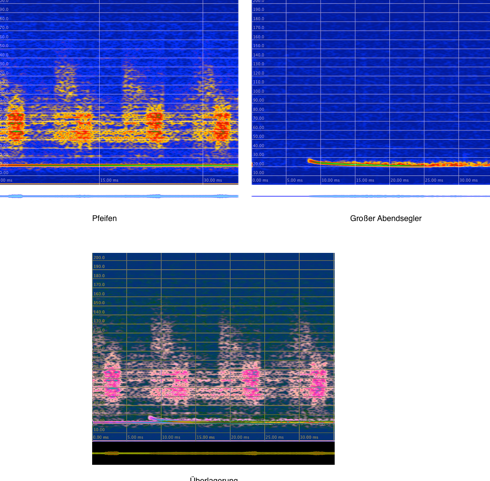The height and width of the screenshot is (481, 490).
Task: Click the waveform strip under the Pfeifen spectrogram
Action: coord(119,196)
